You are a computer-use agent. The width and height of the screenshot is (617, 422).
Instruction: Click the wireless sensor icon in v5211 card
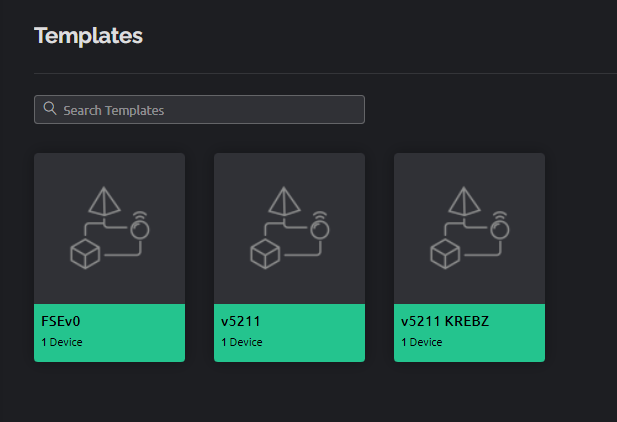320,226
